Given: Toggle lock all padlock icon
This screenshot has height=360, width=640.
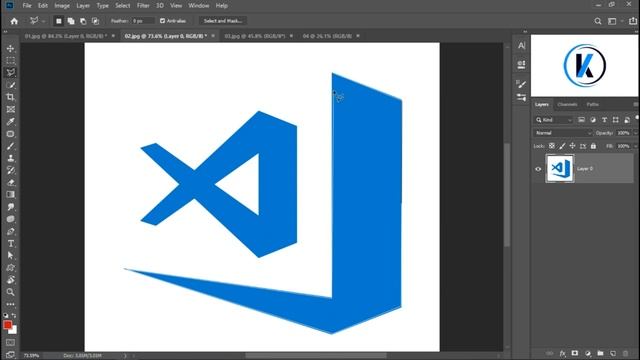Looking at the screenshot, I should (x=593, y=146).
